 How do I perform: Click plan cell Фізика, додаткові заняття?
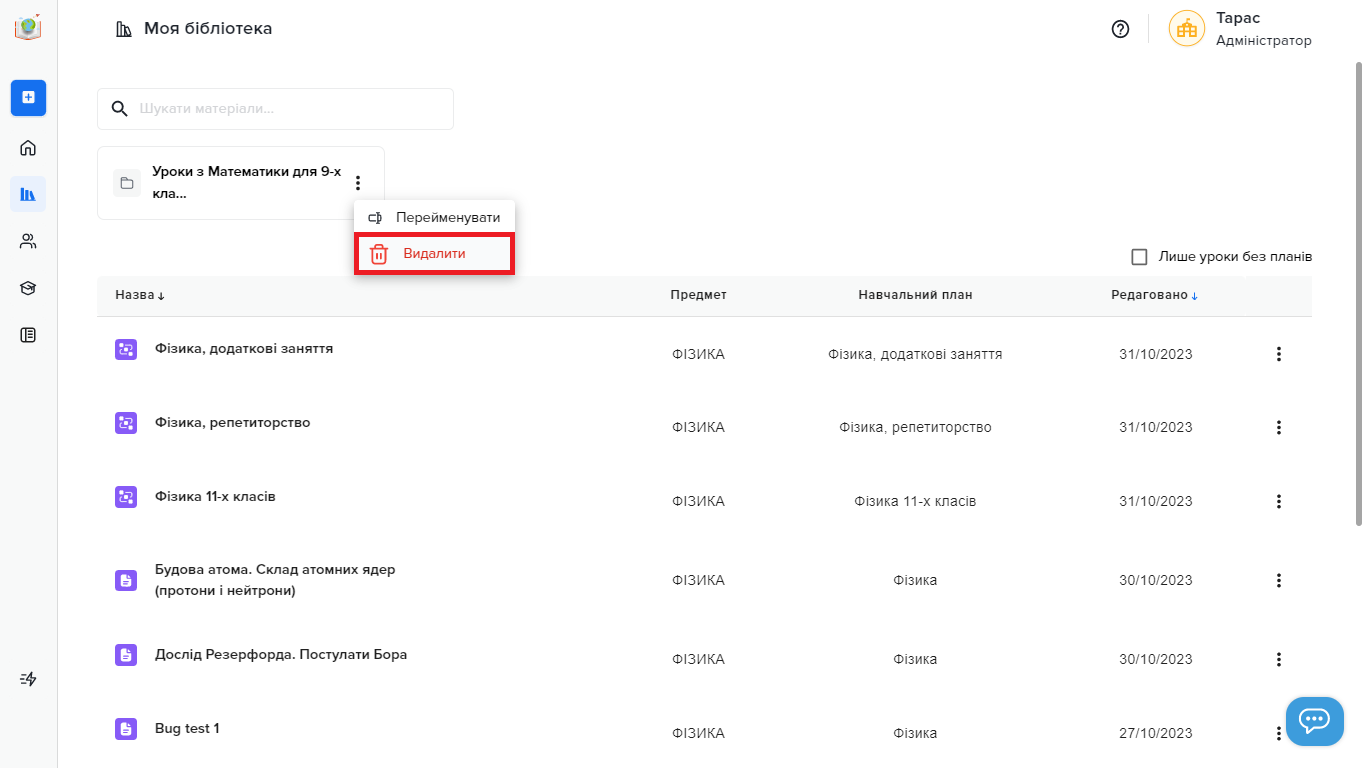pyautogui.click(x=915, y=354)
